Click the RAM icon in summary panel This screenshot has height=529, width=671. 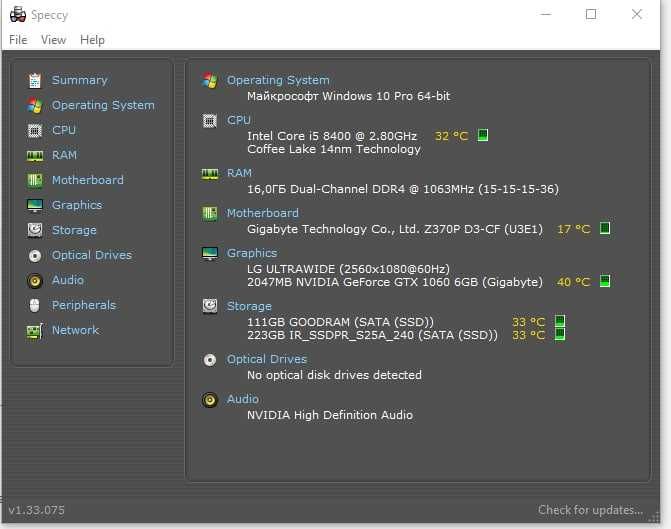210,173
